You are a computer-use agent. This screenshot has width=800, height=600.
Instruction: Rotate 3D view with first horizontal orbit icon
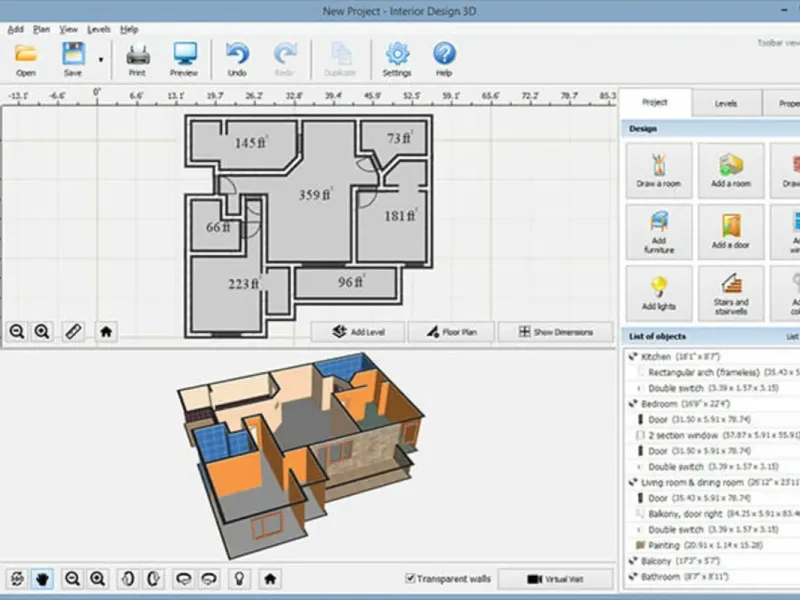pos(184,579)
